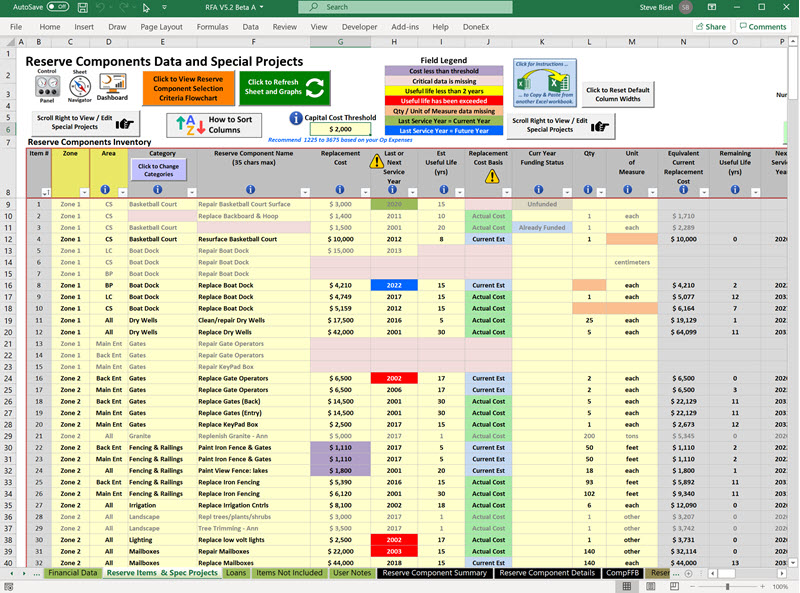Click the Refresh Sheet and Graphs button
The height and width of the screenshot is (593, 800).
285,88
